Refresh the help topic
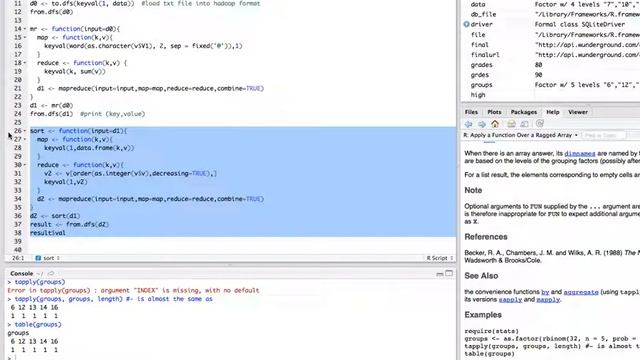Image resolution: width=640 pixels, height=360 pixels. tap(540, 123)
